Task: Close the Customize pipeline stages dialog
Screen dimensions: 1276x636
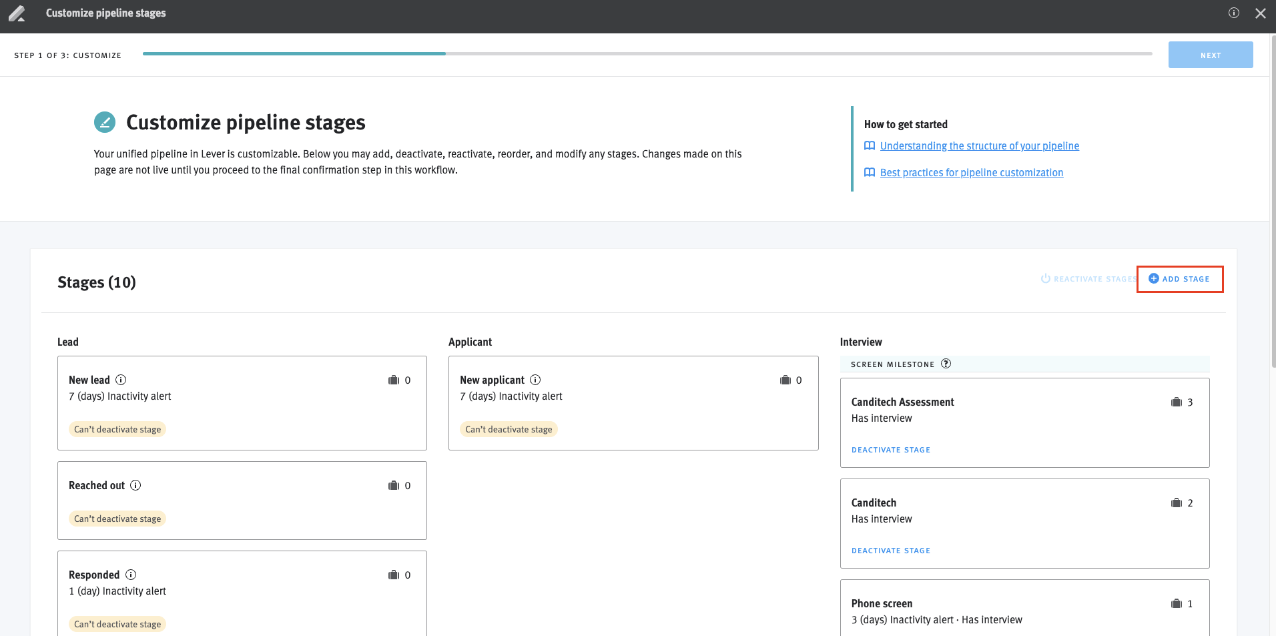Action: tap(1260, 13)
